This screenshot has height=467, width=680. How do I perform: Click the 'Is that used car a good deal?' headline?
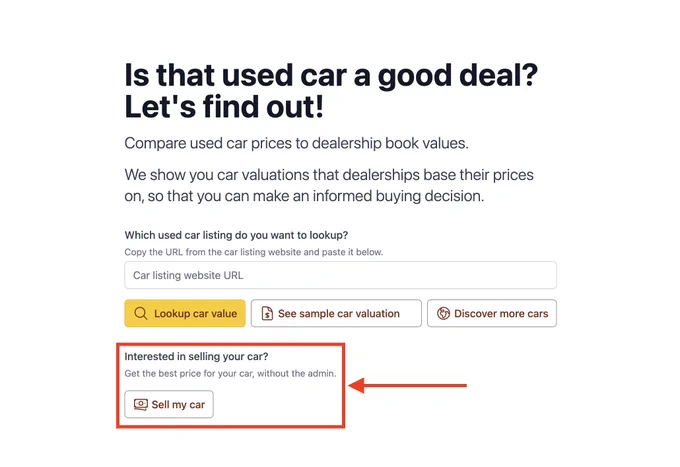click(331, 75)
